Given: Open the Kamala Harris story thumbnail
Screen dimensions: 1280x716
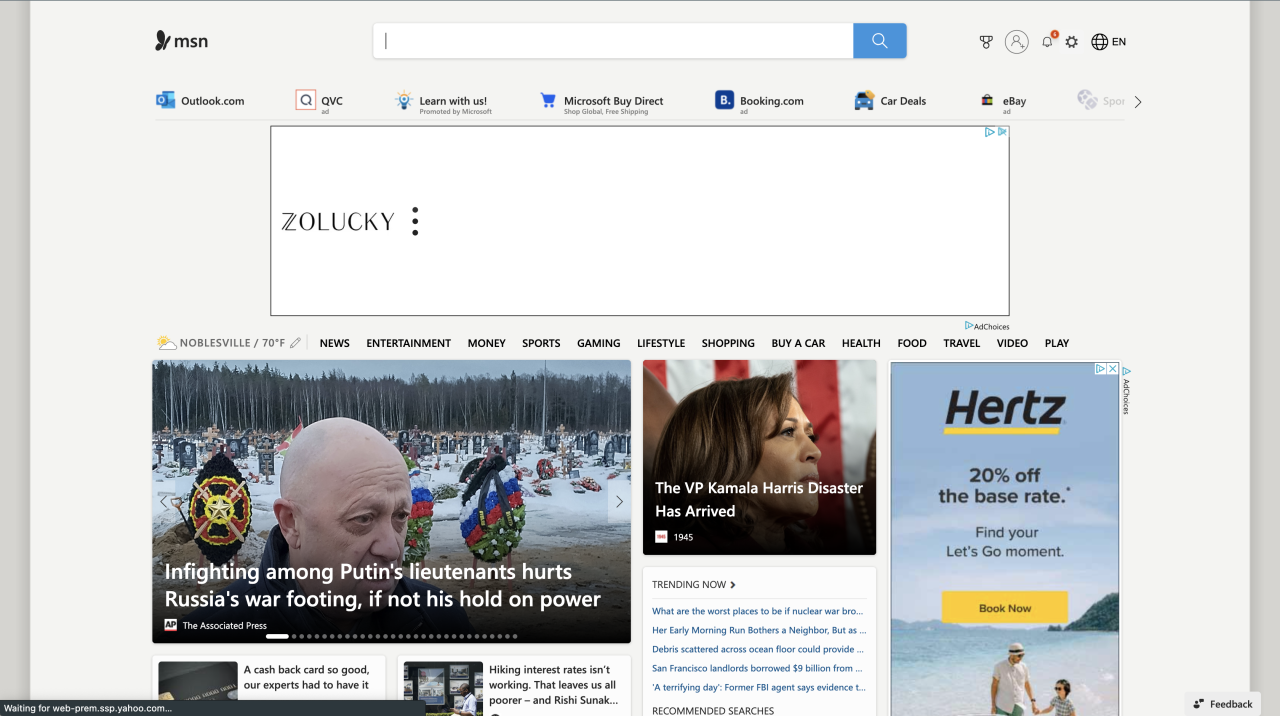Looking at the screenshot, I should [759, 457].
